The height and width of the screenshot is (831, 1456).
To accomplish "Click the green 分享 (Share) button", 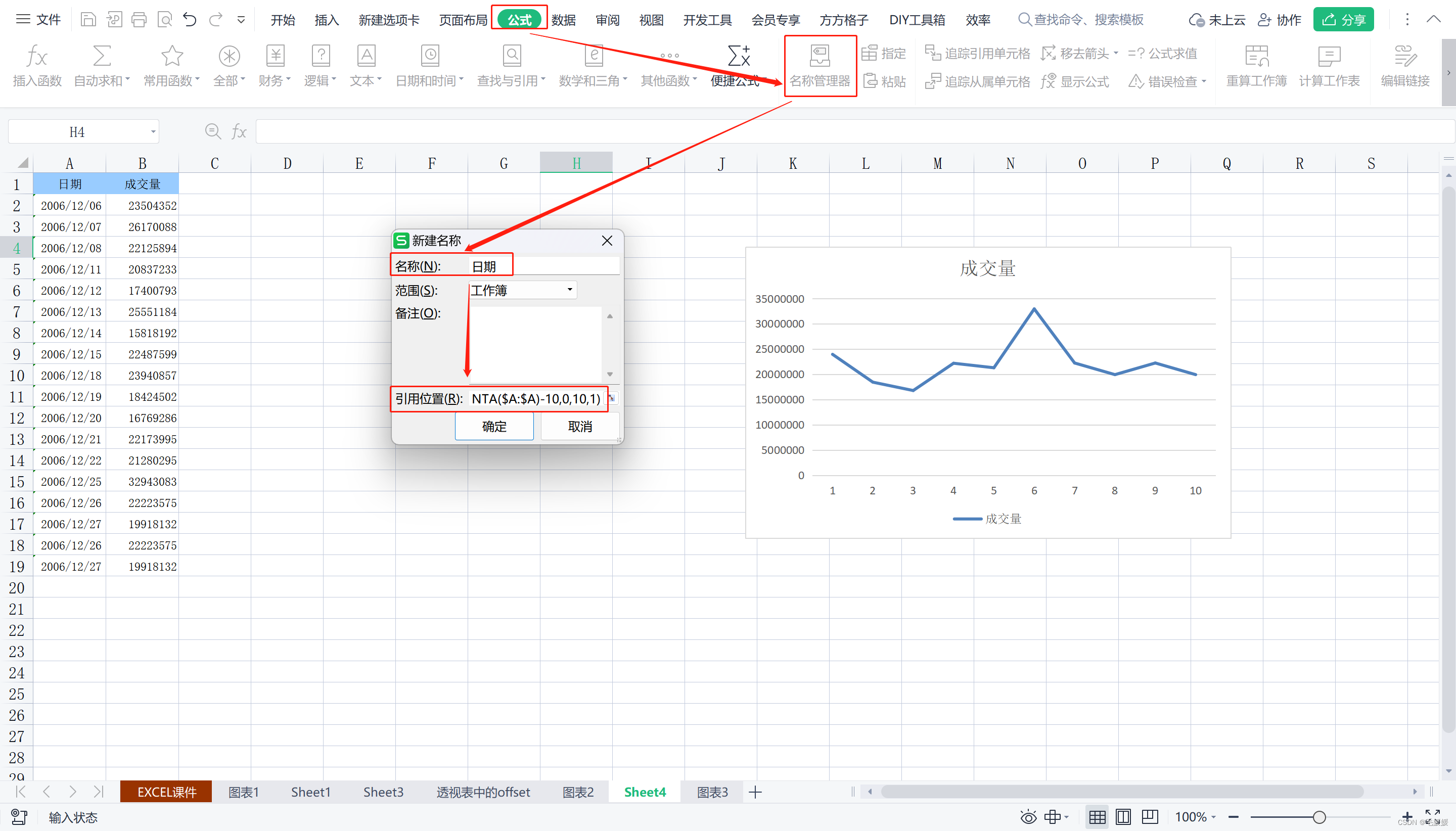I will (1343, 19).
